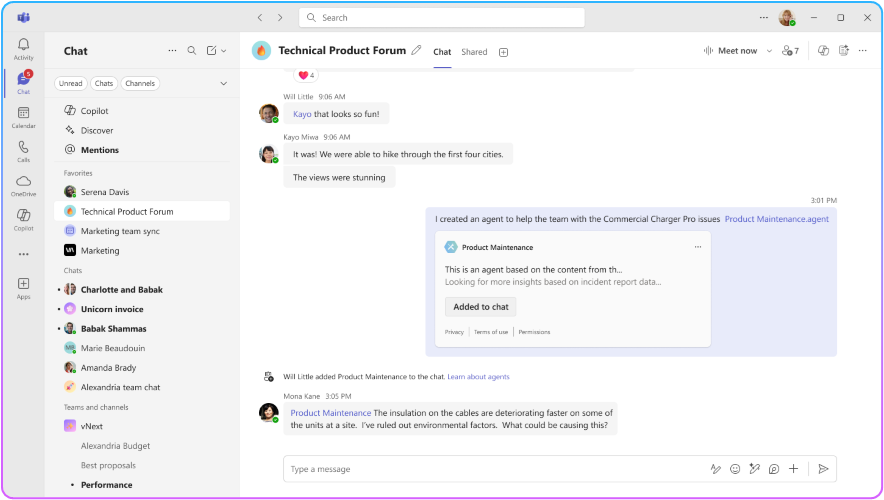884x500 pixels.
Task: Open Babak Shammas chat
Action: [143, 329]
